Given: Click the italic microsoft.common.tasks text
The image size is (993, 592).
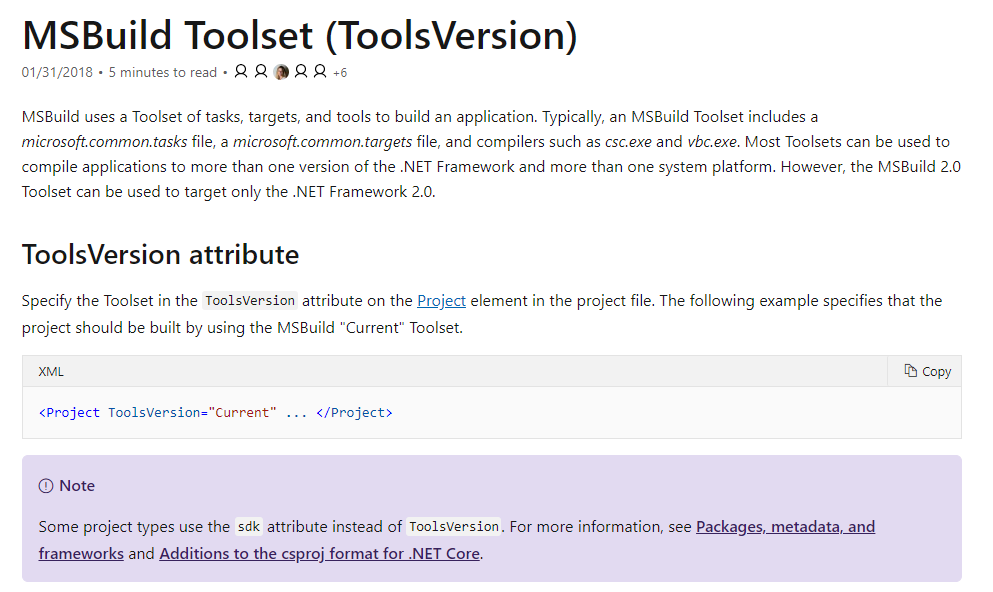Looking at the screenshot, I should click(104, 142).
